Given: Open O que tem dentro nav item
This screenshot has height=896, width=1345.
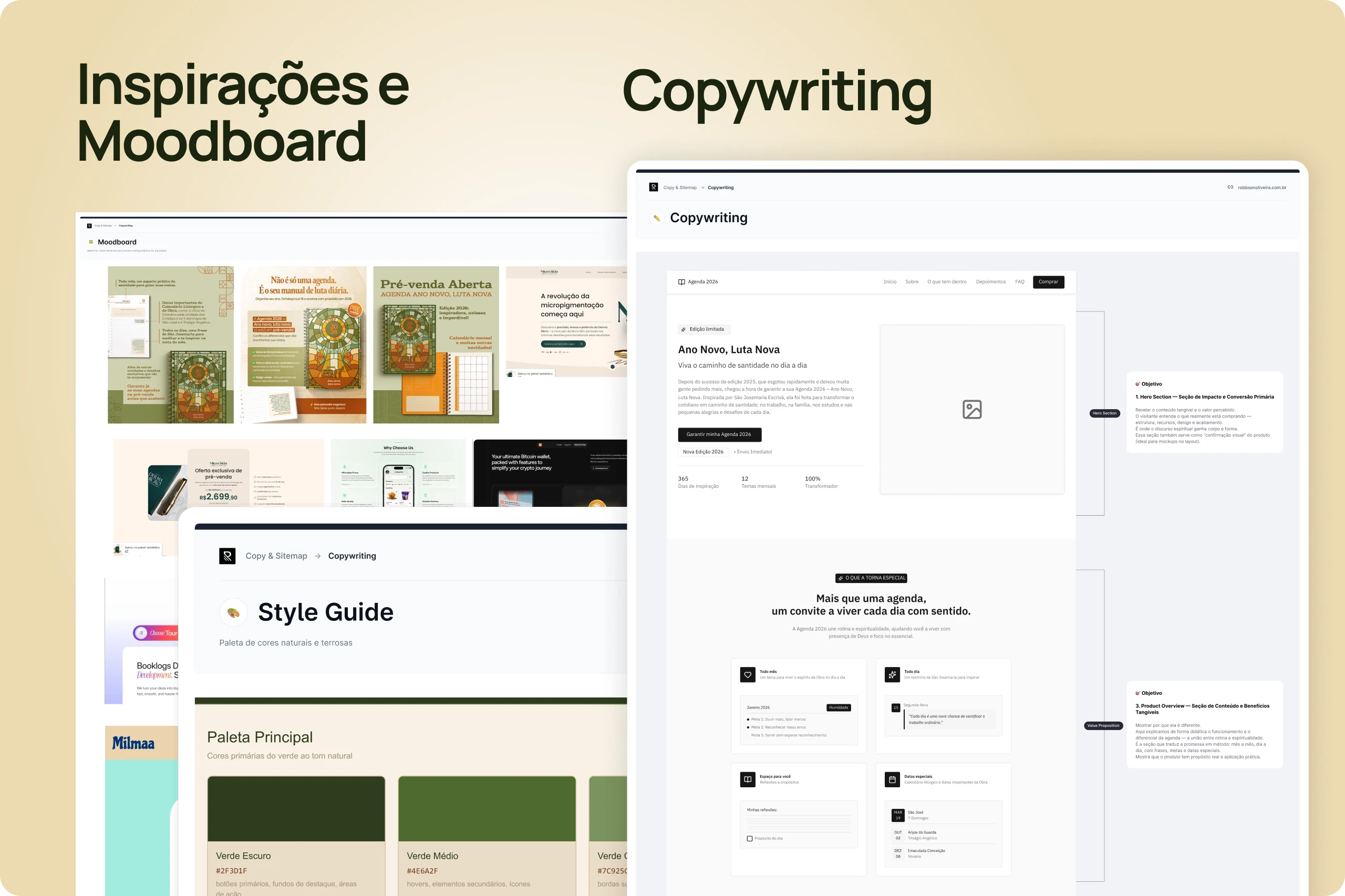Looking at the screenshot, I should click(x=947, y=282).
